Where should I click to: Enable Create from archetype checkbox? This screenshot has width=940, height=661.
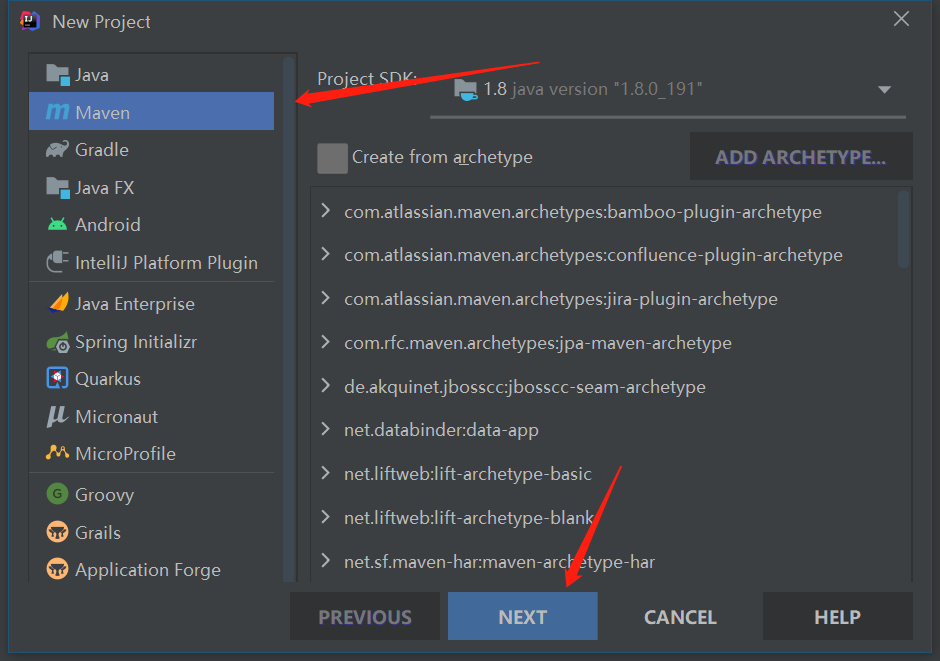pyautogui.click(x=332, y=158)
